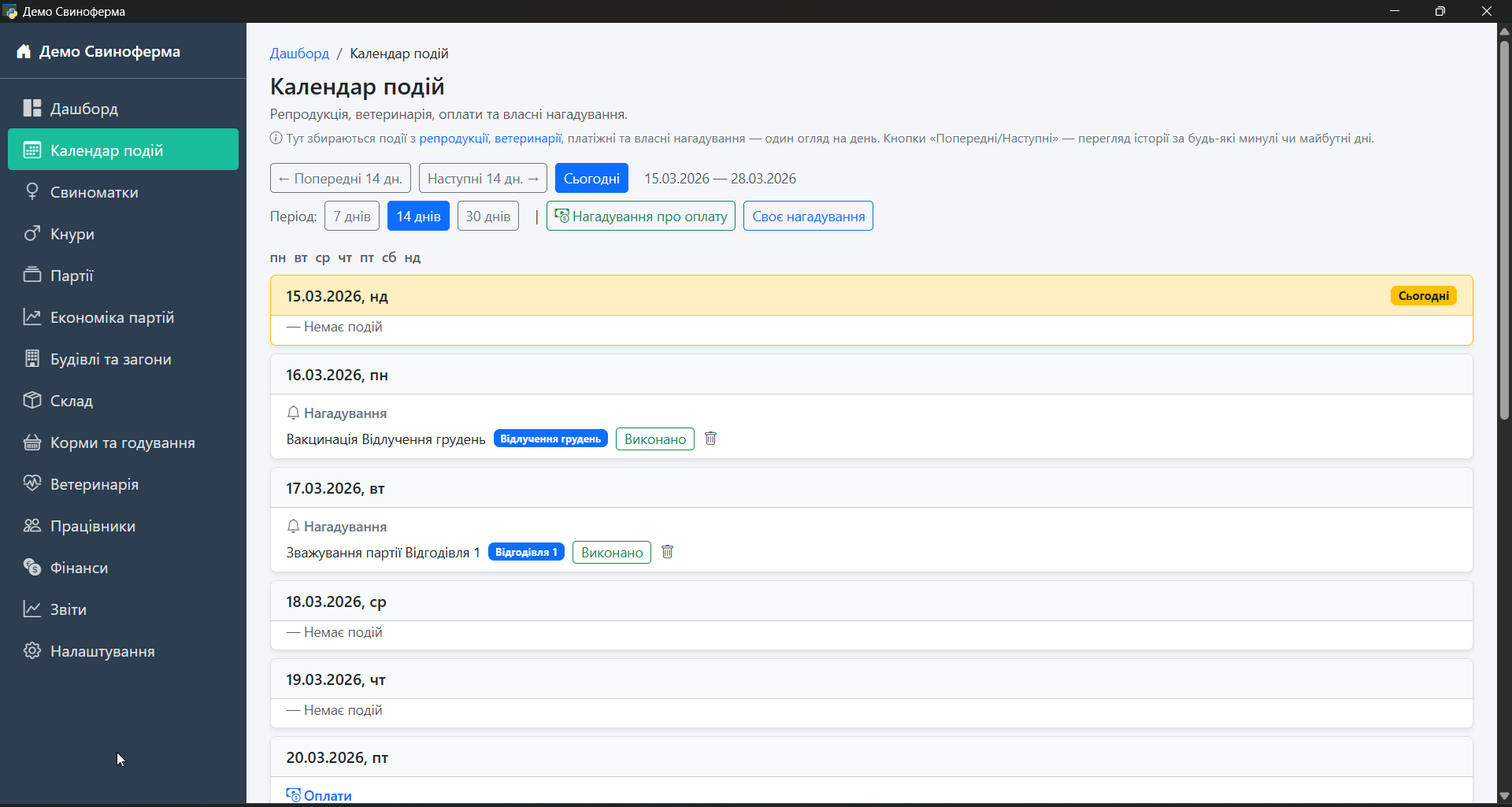
Task: Go to Наступні 14 дн.
Action: pos(483,179)
